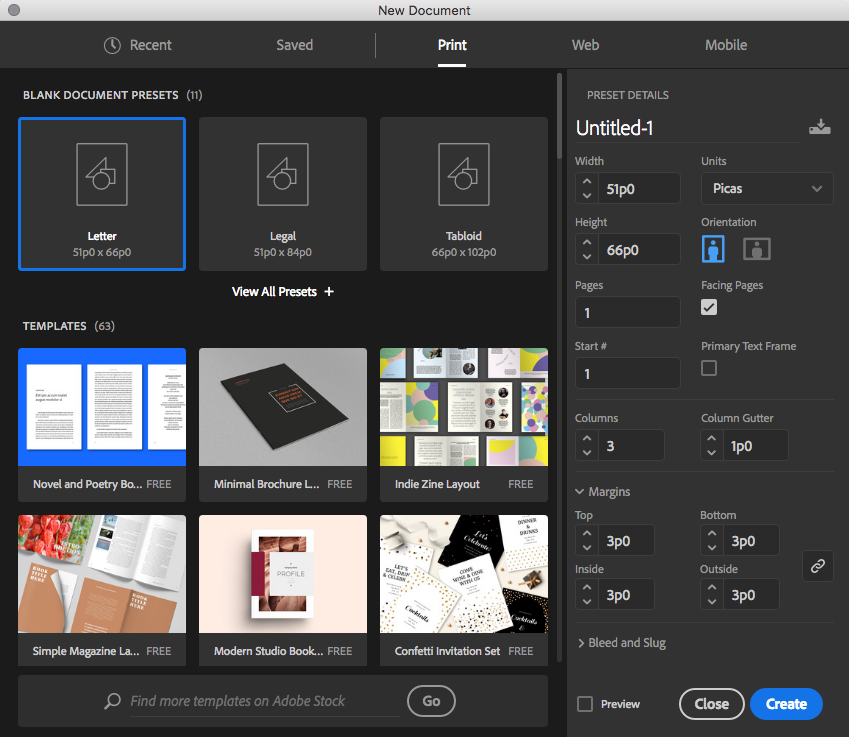This screenshot has height=737, width=849.
Task: Click the Adobe Stock search magnifier icon
Action: (x=112, y=701)
